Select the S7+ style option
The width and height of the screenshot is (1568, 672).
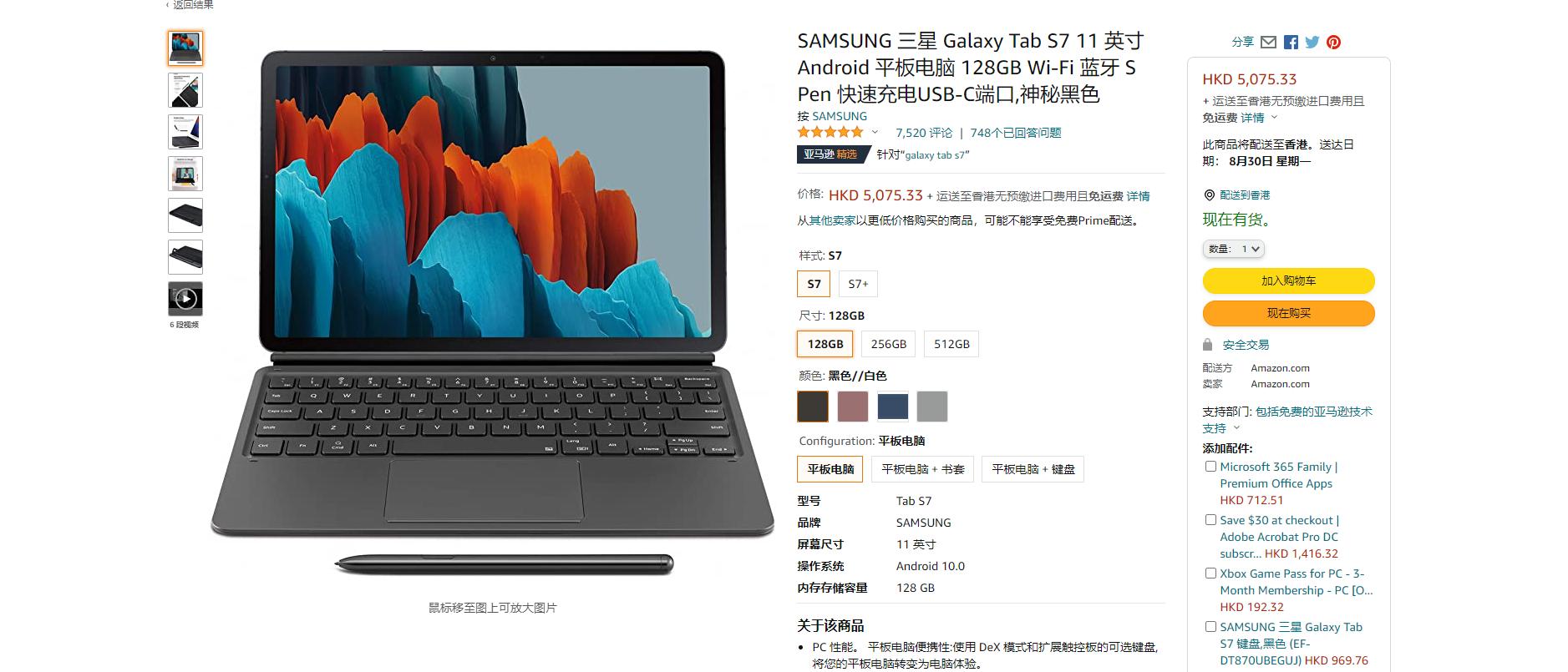[858, 284]
